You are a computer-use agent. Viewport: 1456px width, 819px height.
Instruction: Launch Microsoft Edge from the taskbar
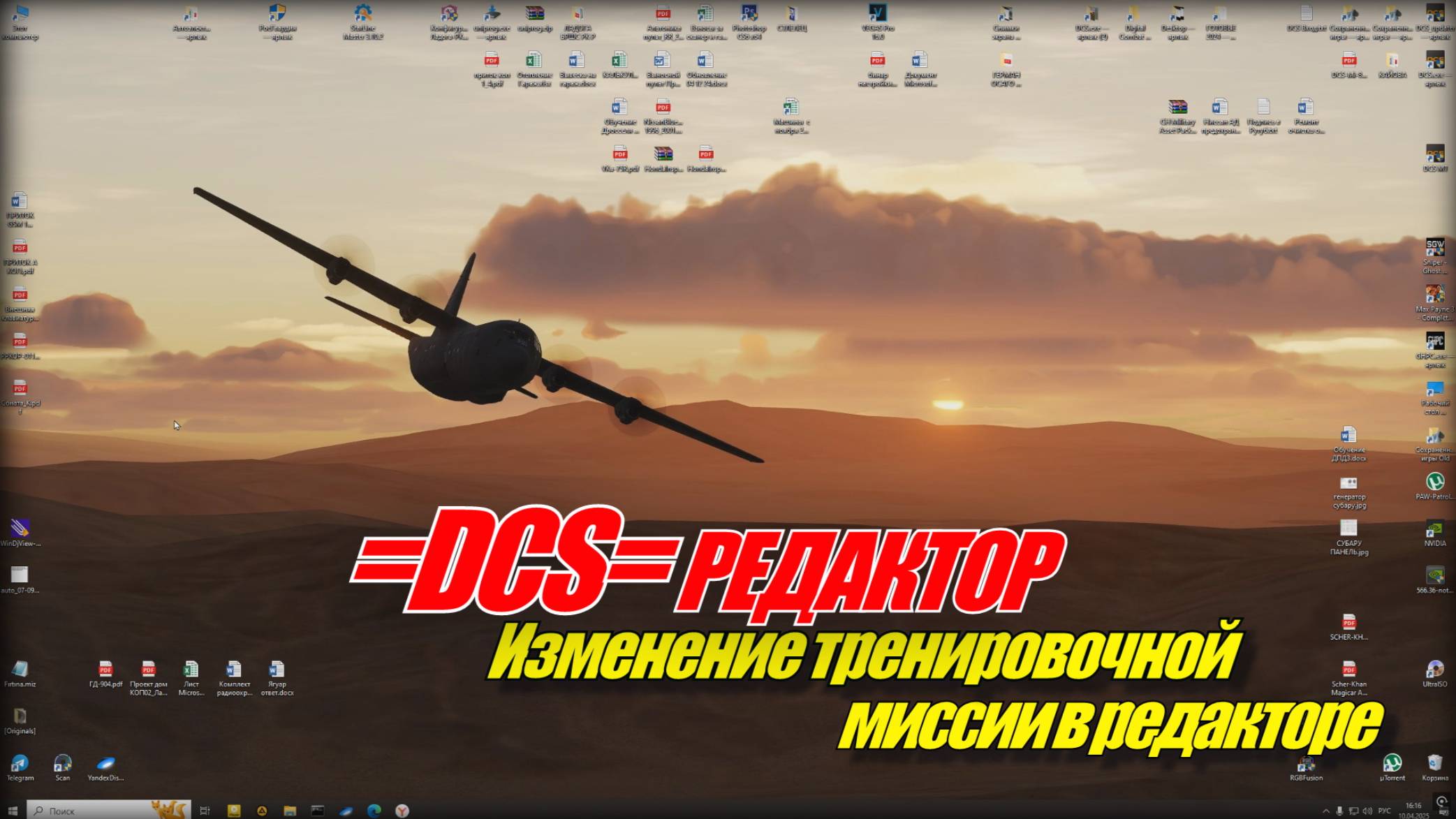[374, 811]
